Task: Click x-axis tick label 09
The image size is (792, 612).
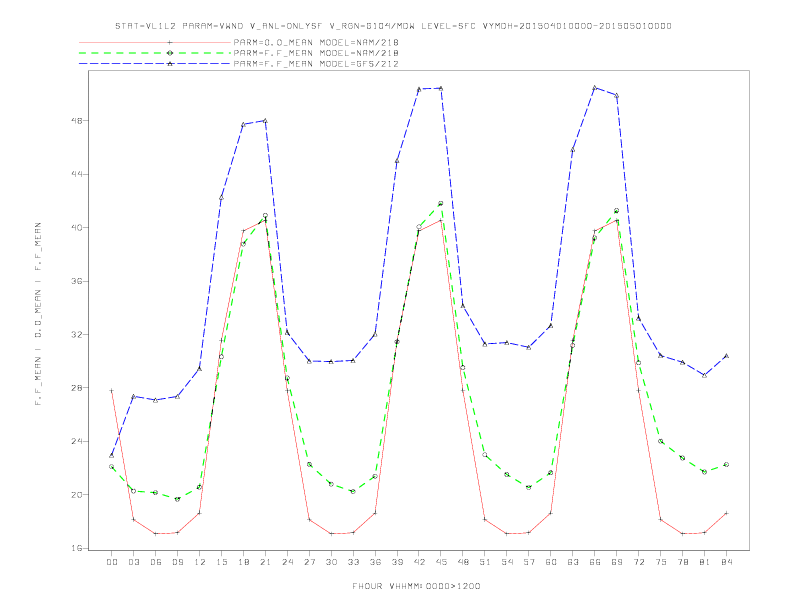Action: pos(177,562)
